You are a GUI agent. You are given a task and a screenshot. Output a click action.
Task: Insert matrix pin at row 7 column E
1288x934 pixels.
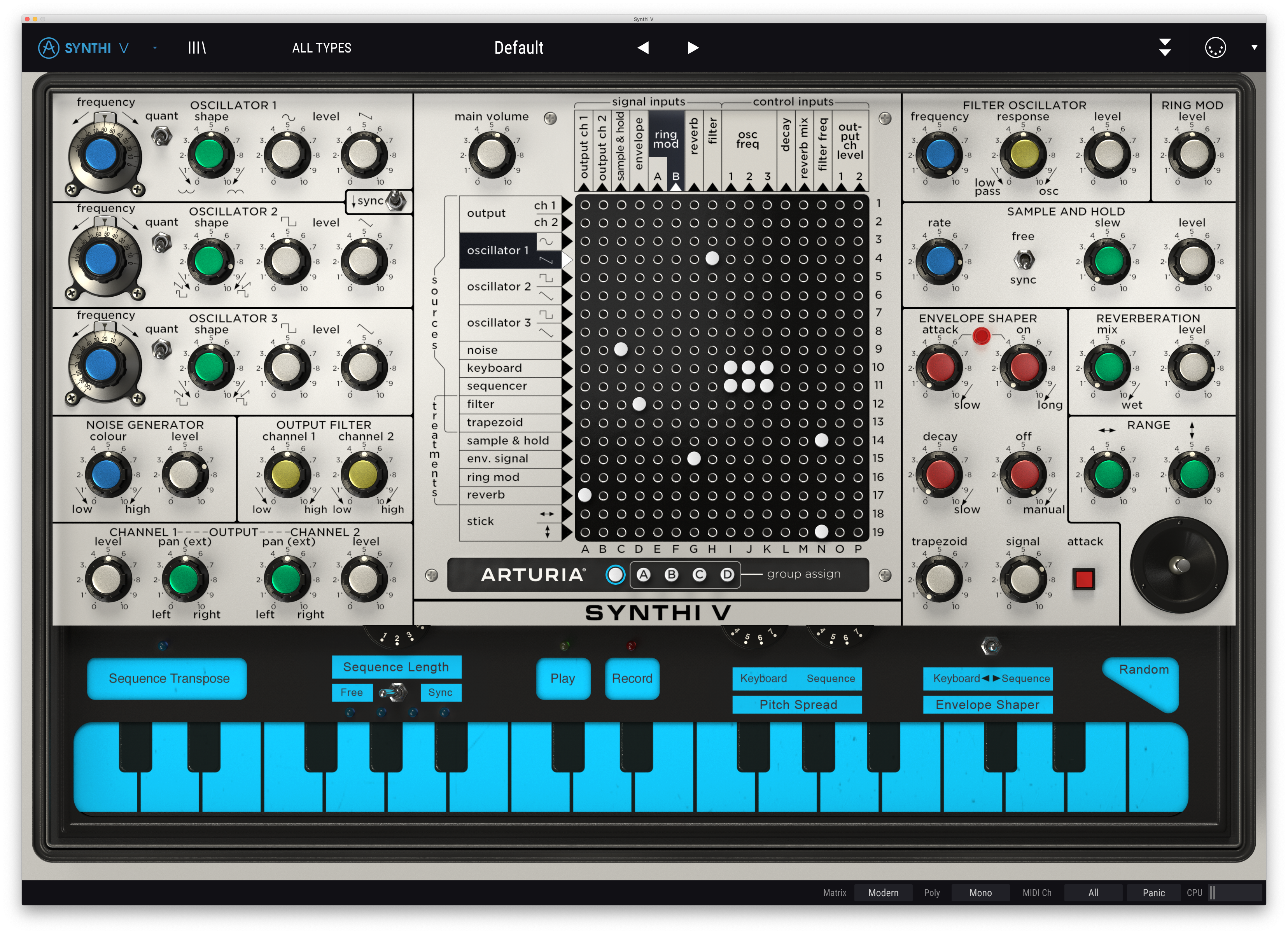point(658,313)
